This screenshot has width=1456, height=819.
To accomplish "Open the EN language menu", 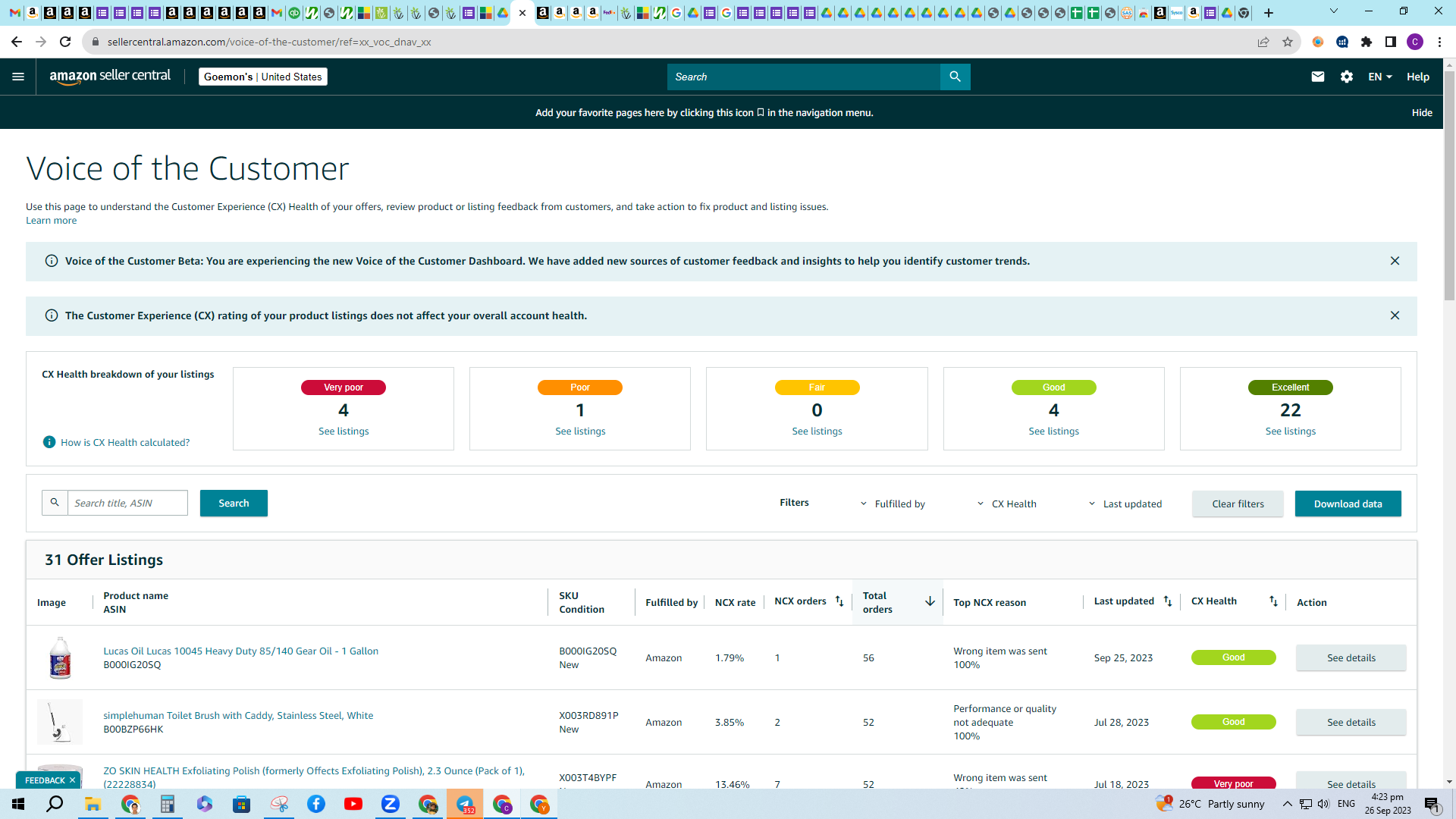I will 1379,77.
